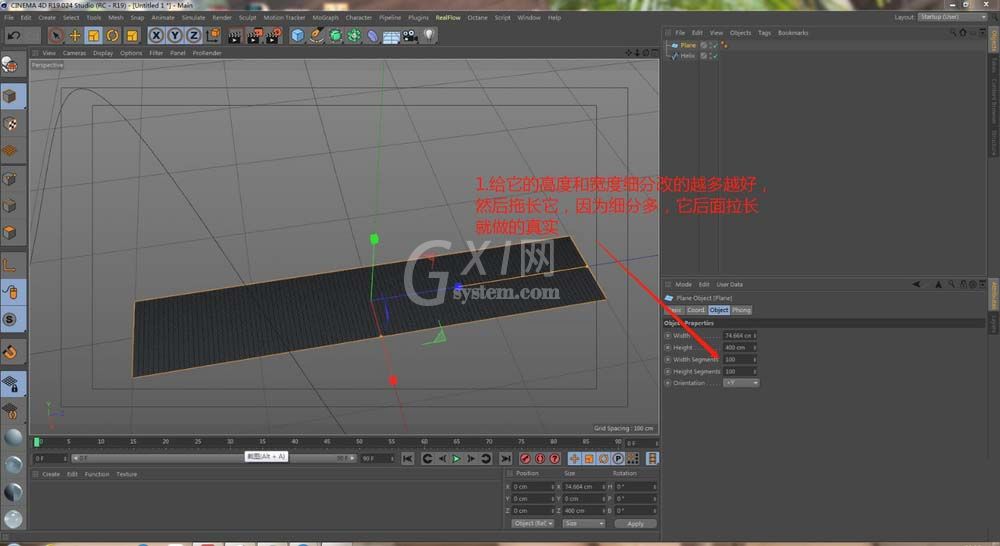Select the Scale tool
The width and height of the screenshot is (1000, 546).
94,36
